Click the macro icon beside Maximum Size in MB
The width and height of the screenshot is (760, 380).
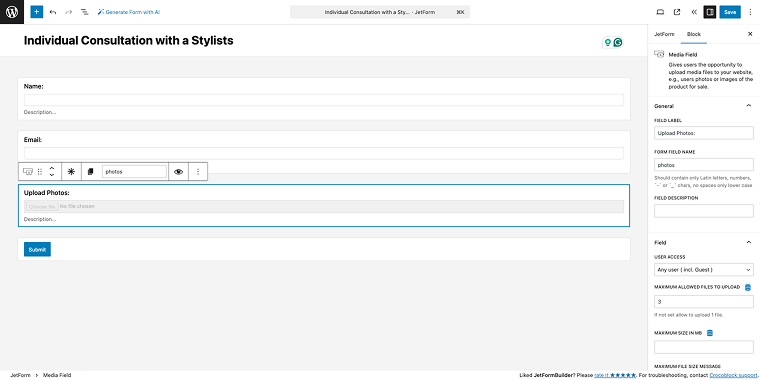(x=710, y=333)
